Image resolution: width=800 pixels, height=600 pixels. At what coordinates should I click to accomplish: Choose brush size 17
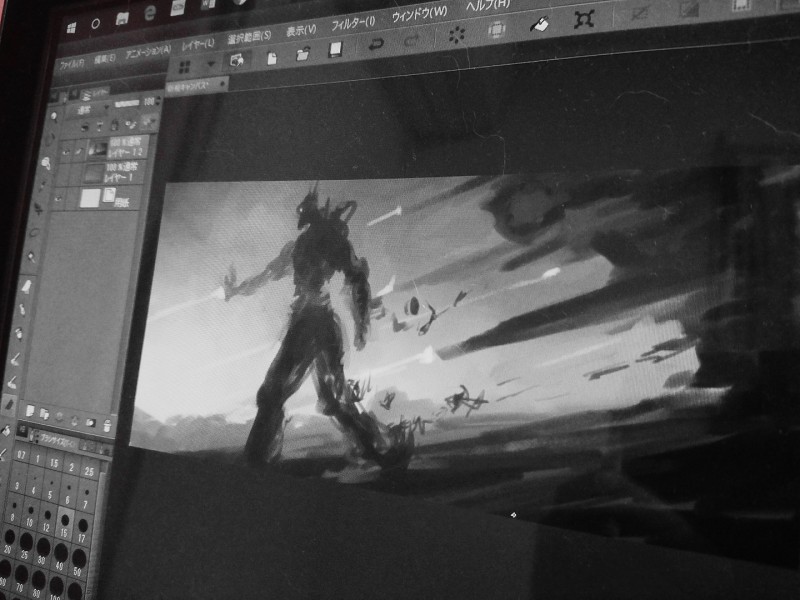(x=83, y=530)
